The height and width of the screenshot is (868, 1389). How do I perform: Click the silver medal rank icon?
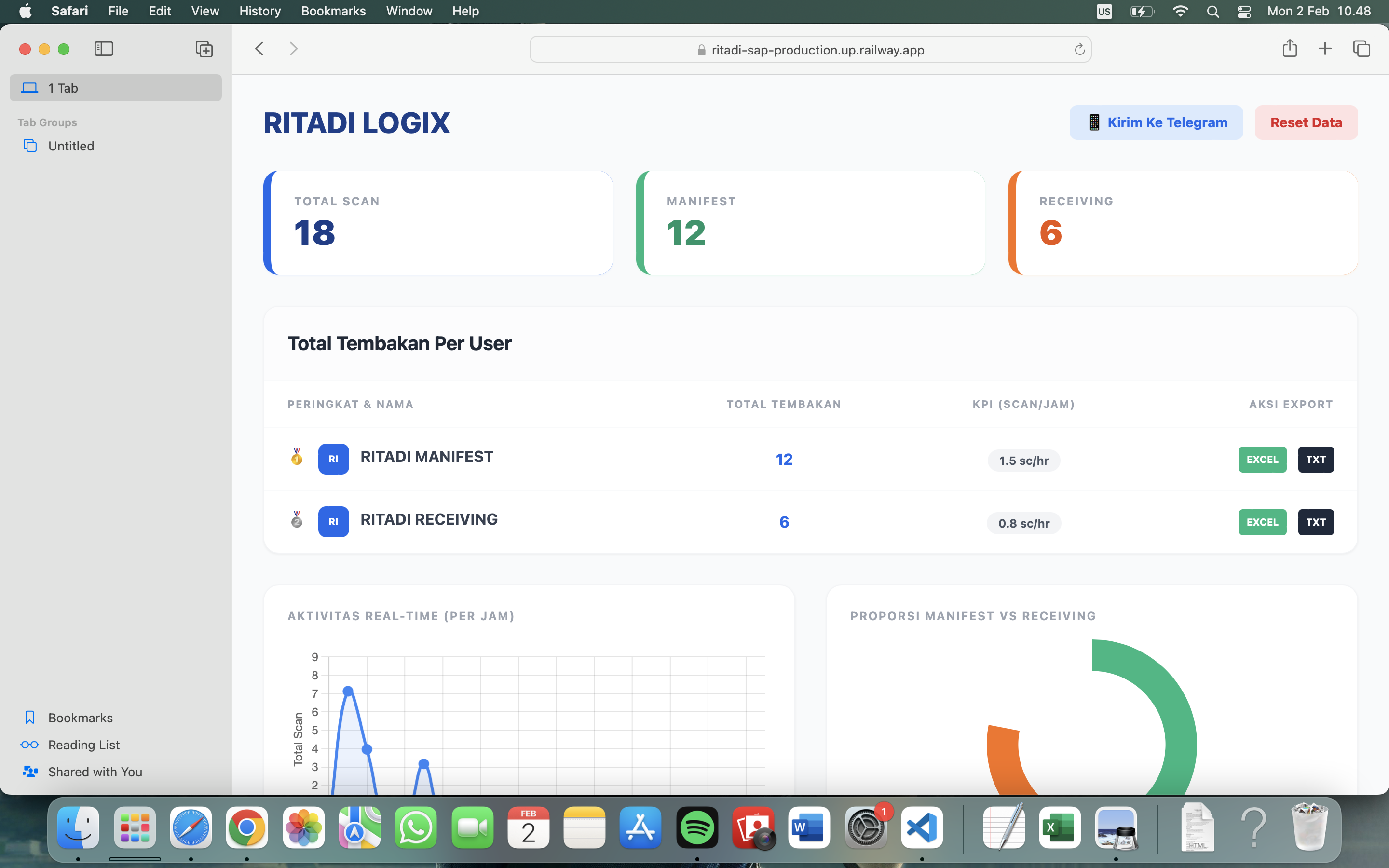tap(297, 519)
